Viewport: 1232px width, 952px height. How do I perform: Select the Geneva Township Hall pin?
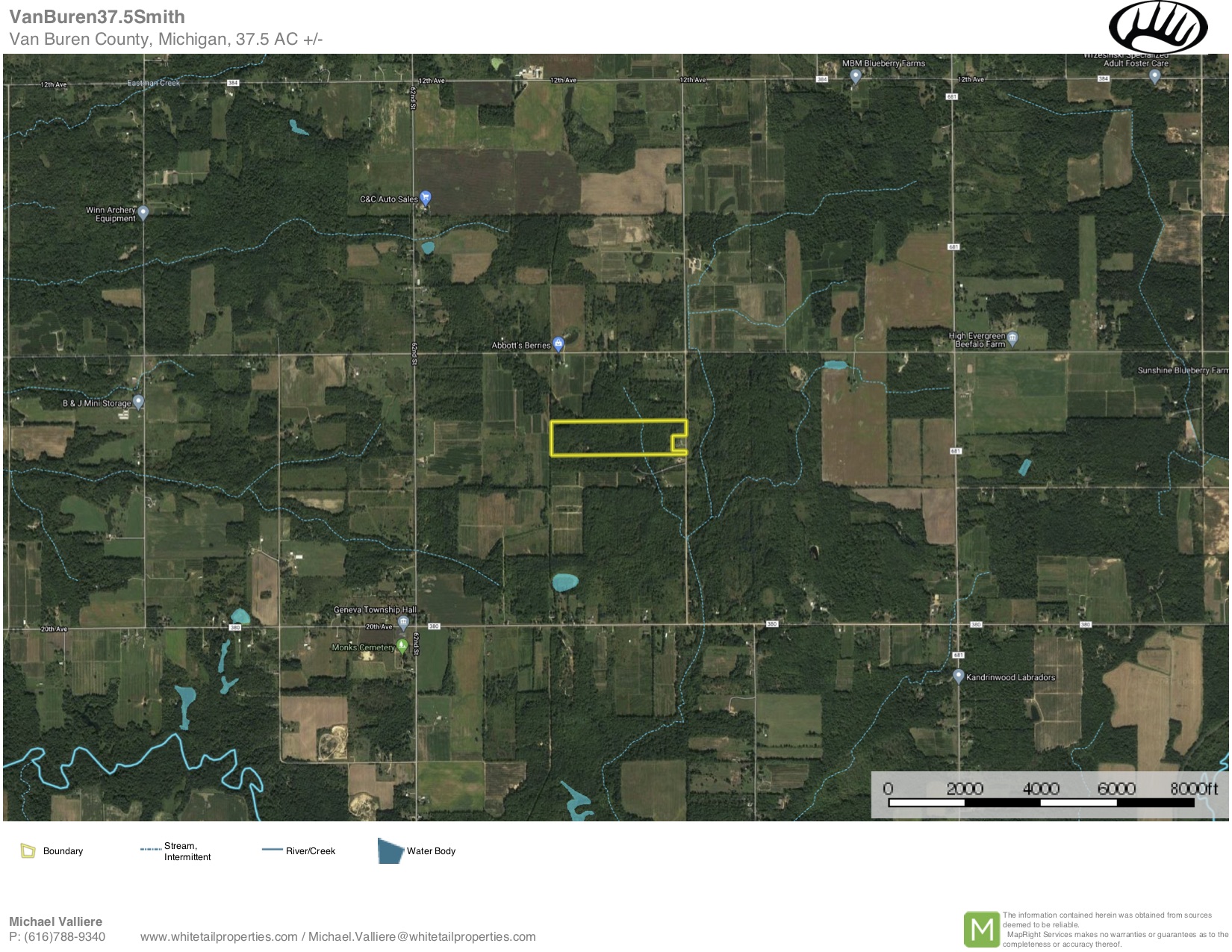click(x=404, y=622)
